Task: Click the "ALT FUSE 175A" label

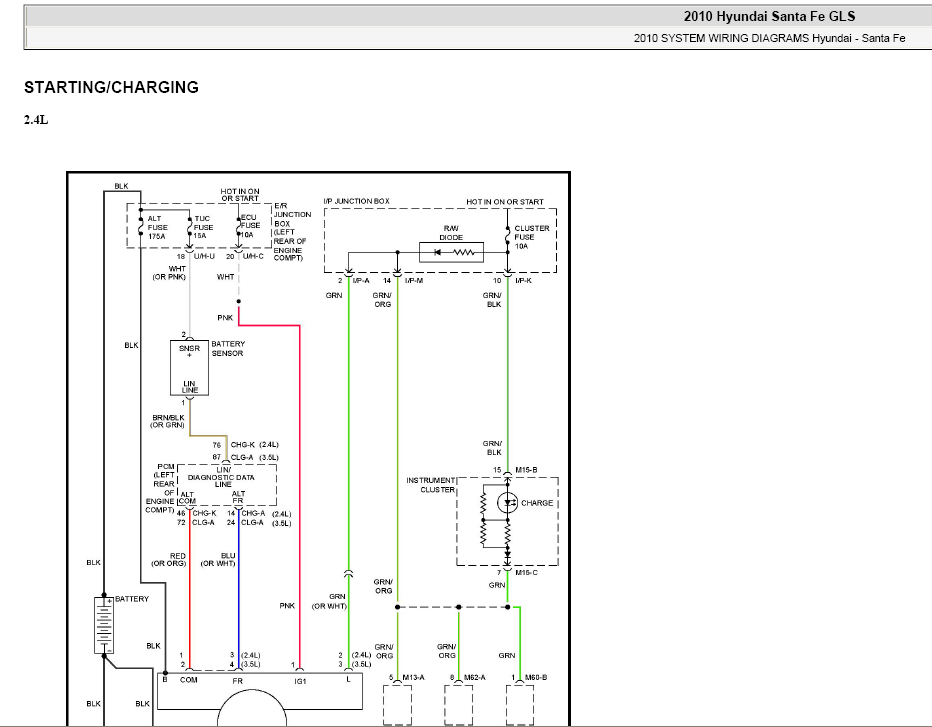Action: [158, 228]
